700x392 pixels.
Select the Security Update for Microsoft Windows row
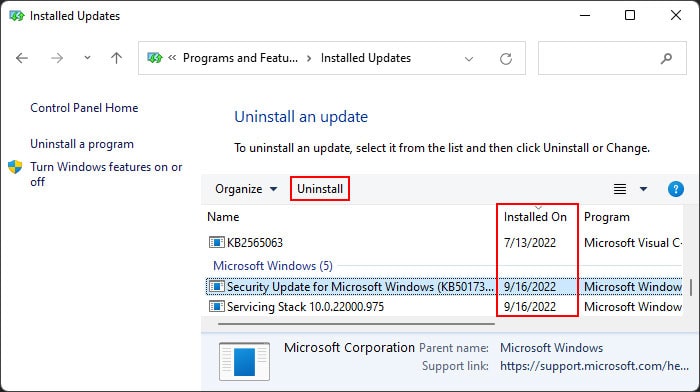tap(444, 287)
